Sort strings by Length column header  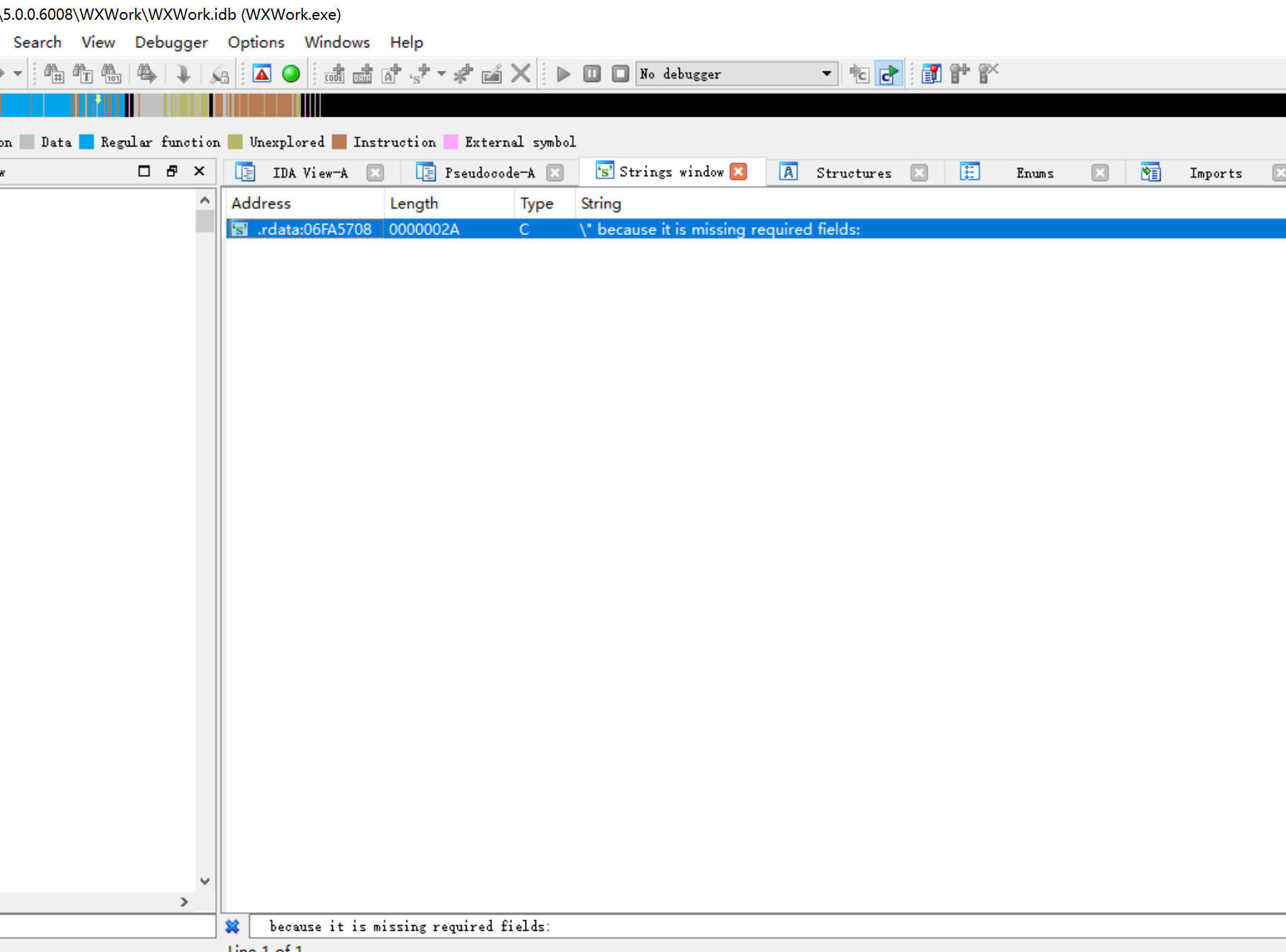(449, 204)
